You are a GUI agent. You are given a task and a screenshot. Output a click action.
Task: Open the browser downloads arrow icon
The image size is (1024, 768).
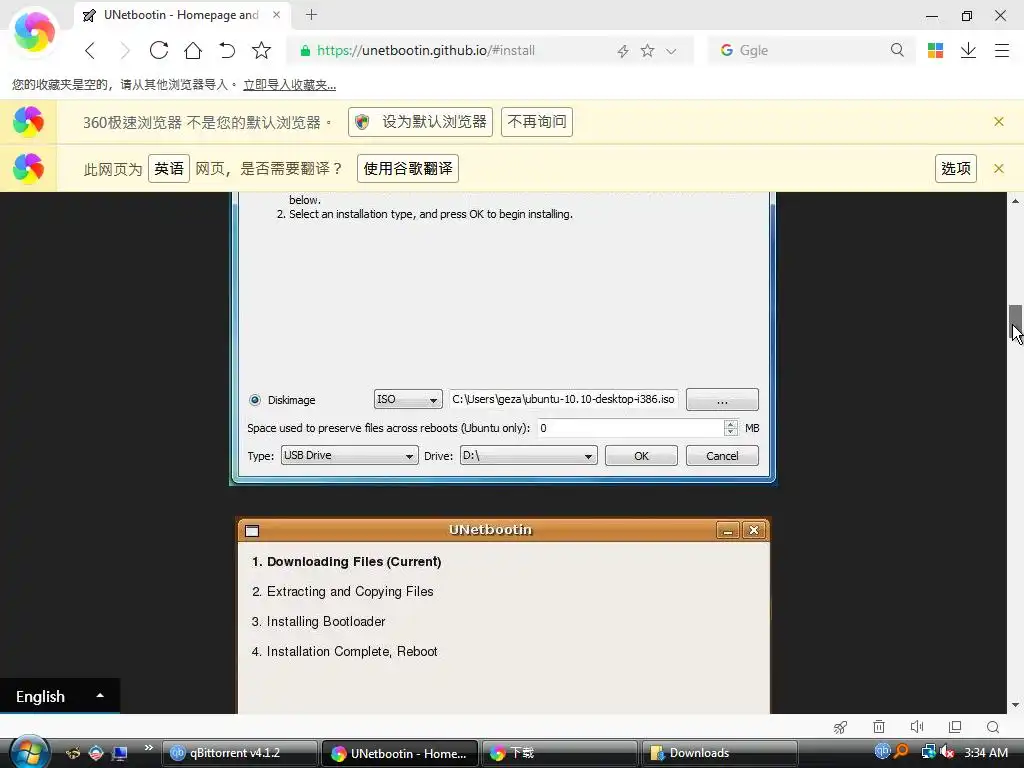[x=968, y=50]
